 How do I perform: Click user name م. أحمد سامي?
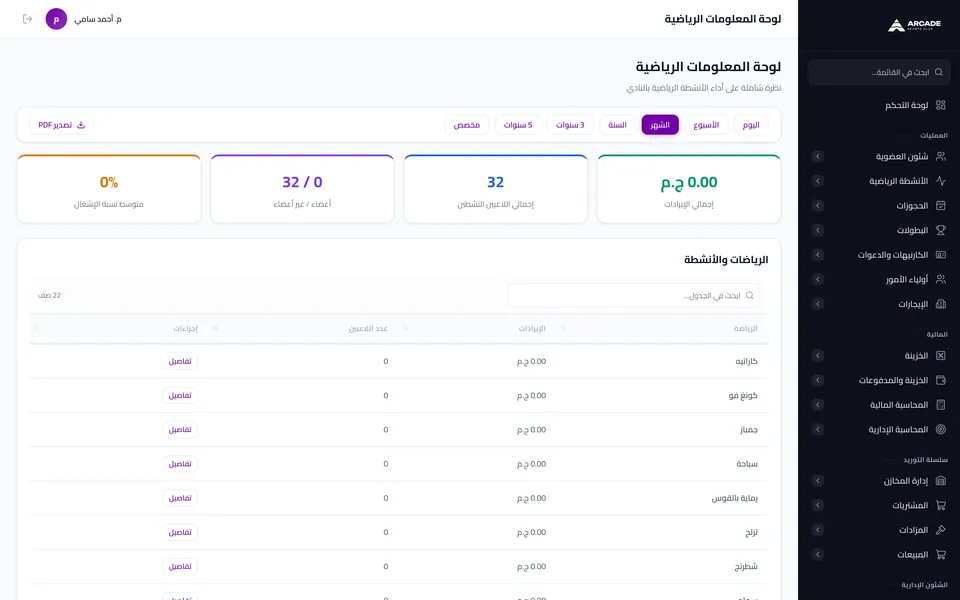(x=98, y=19)
